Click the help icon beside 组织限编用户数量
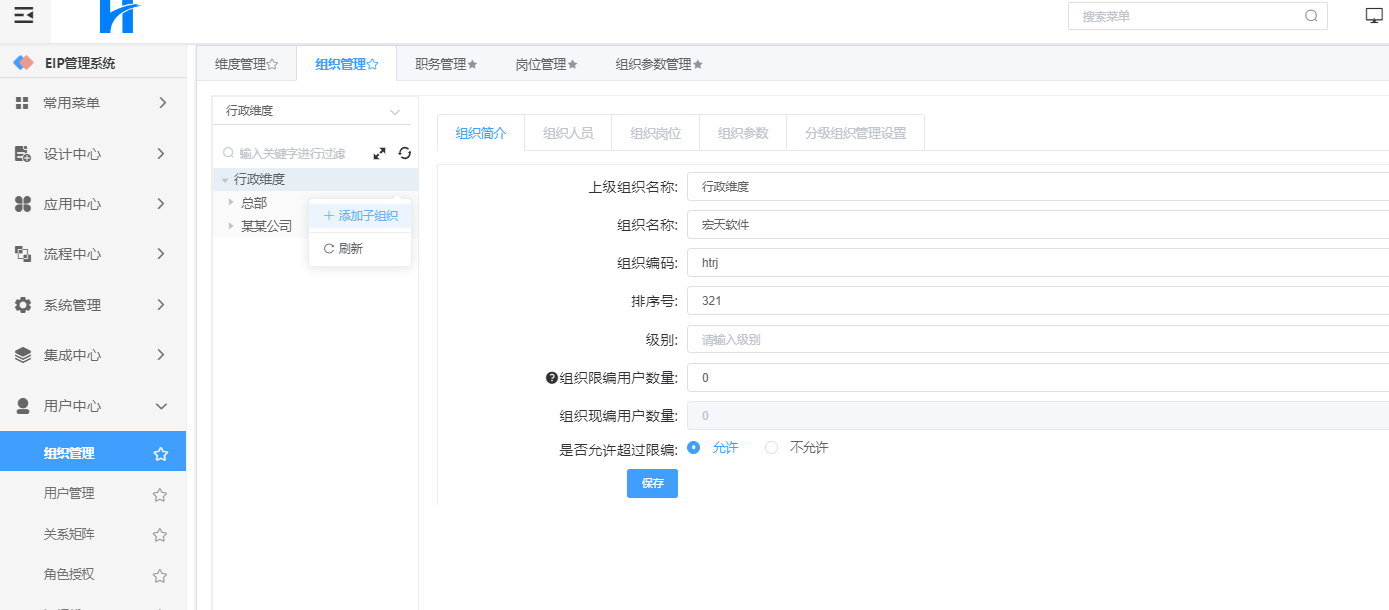Screen dimensions: 1389x610 pyautogui.click(x=551, y=378)
